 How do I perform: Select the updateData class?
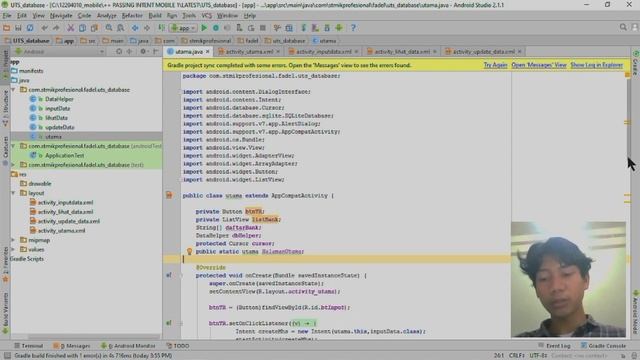(x=60, y=127)
